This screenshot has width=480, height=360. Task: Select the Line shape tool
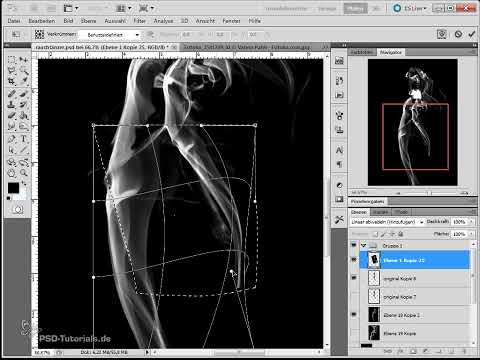tap(23, 150)
